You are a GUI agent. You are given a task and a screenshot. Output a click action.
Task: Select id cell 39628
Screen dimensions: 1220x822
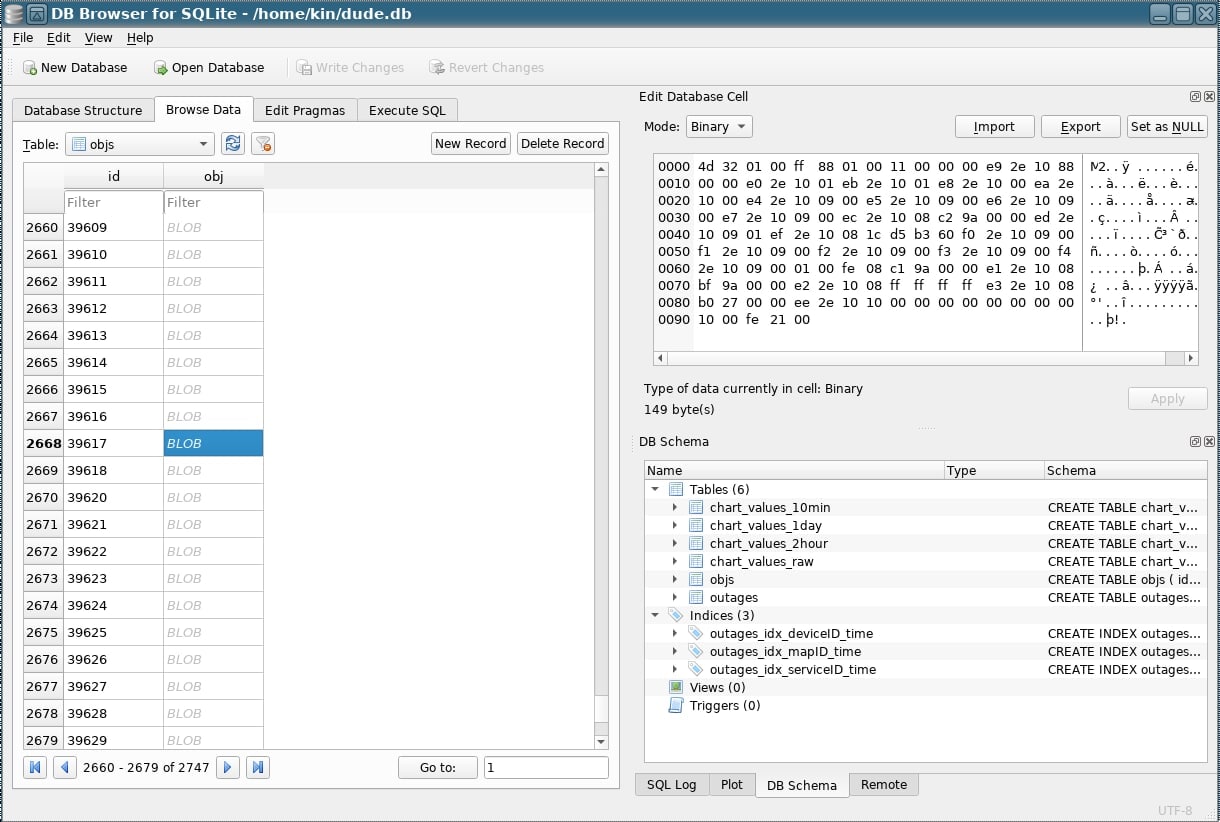[x=114, y=713]
